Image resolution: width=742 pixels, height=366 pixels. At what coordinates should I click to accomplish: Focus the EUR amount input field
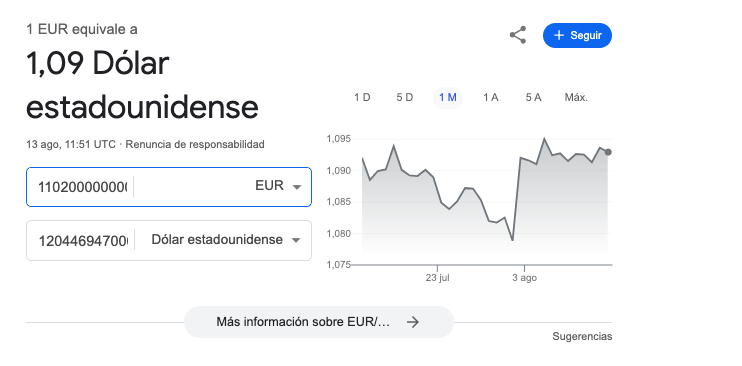point(83,187)
